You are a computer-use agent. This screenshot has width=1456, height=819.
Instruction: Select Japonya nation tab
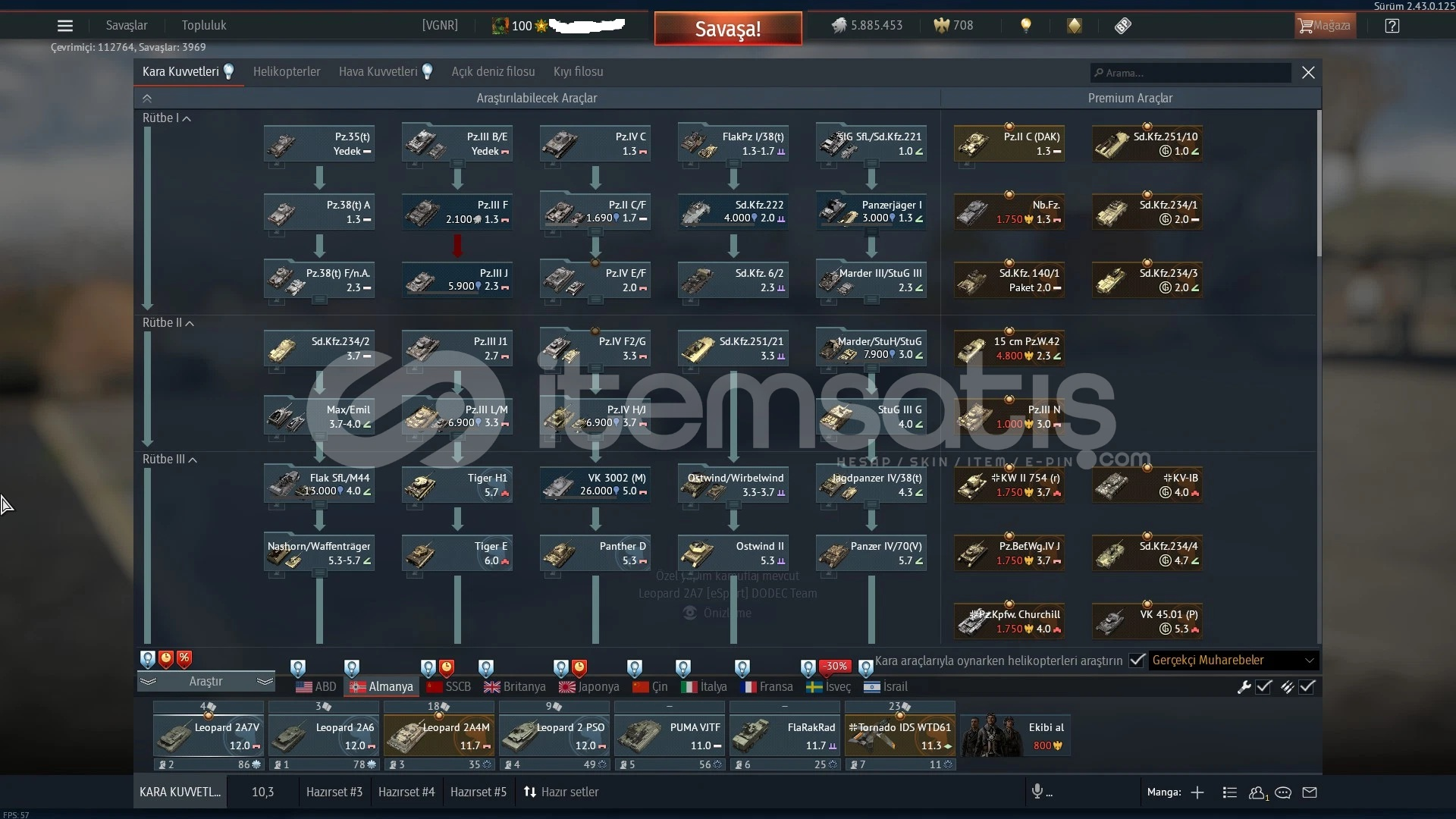[x=589, y=687]
